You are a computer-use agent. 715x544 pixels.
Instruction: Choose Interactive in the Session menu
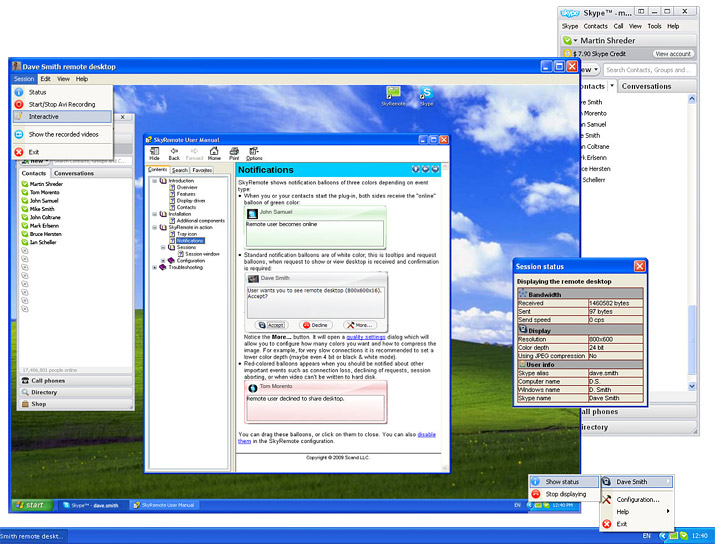point(62,117)
